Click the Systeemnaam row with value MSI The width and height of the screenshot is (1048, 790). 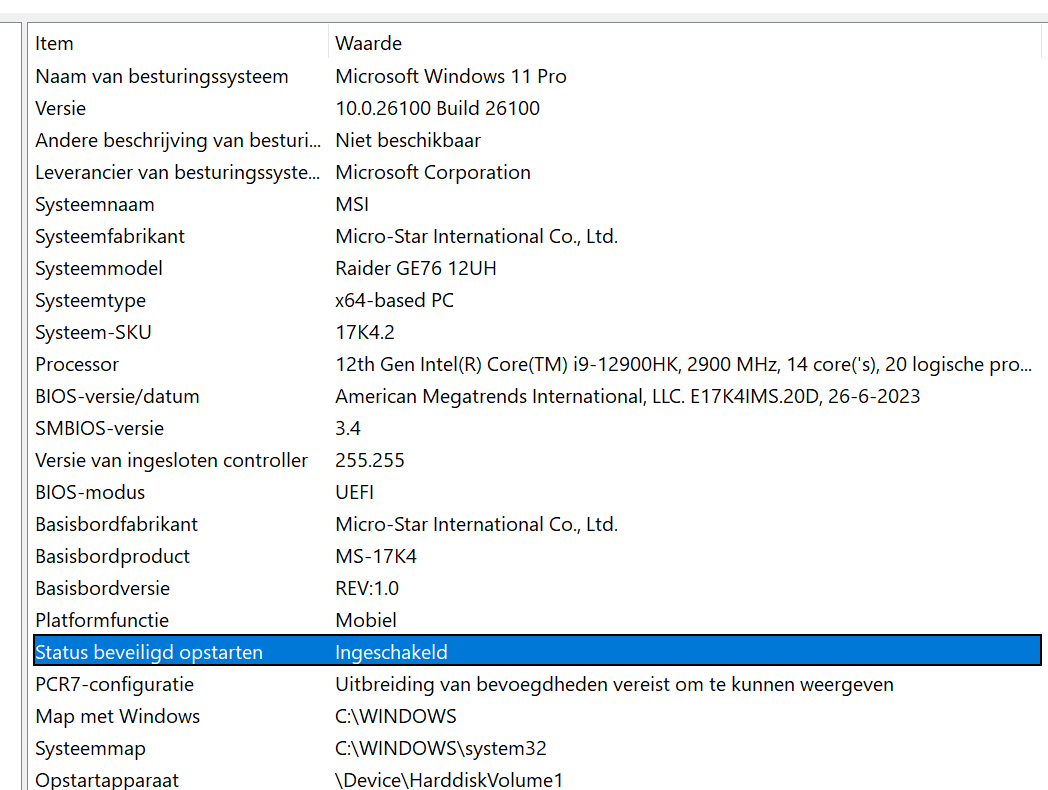95,204
